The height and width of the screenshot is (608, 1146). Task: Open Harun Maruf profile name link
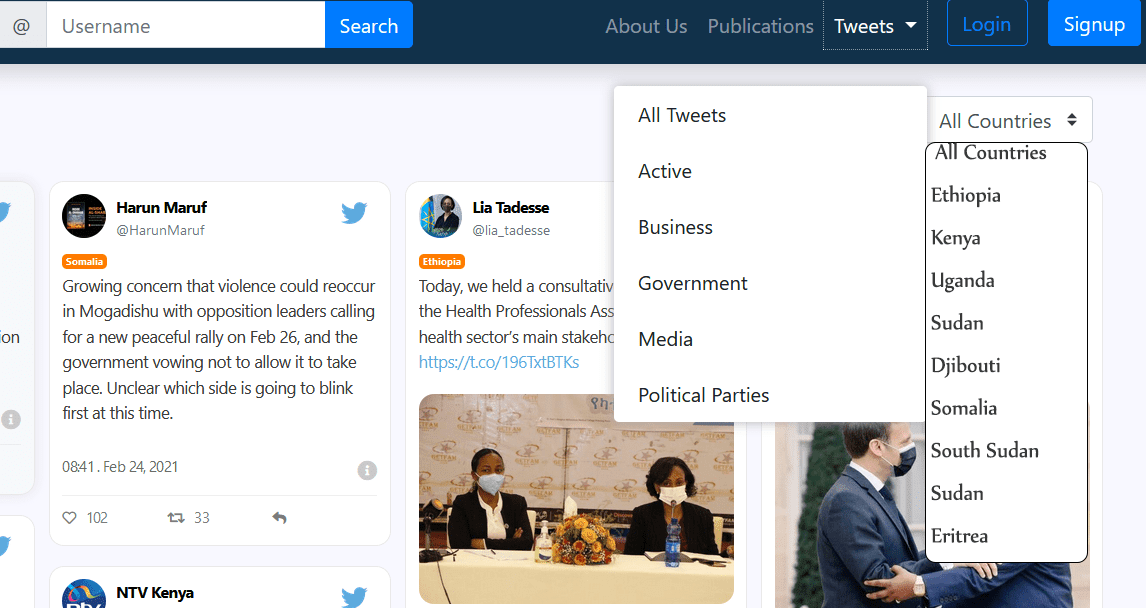coord(162,208)
